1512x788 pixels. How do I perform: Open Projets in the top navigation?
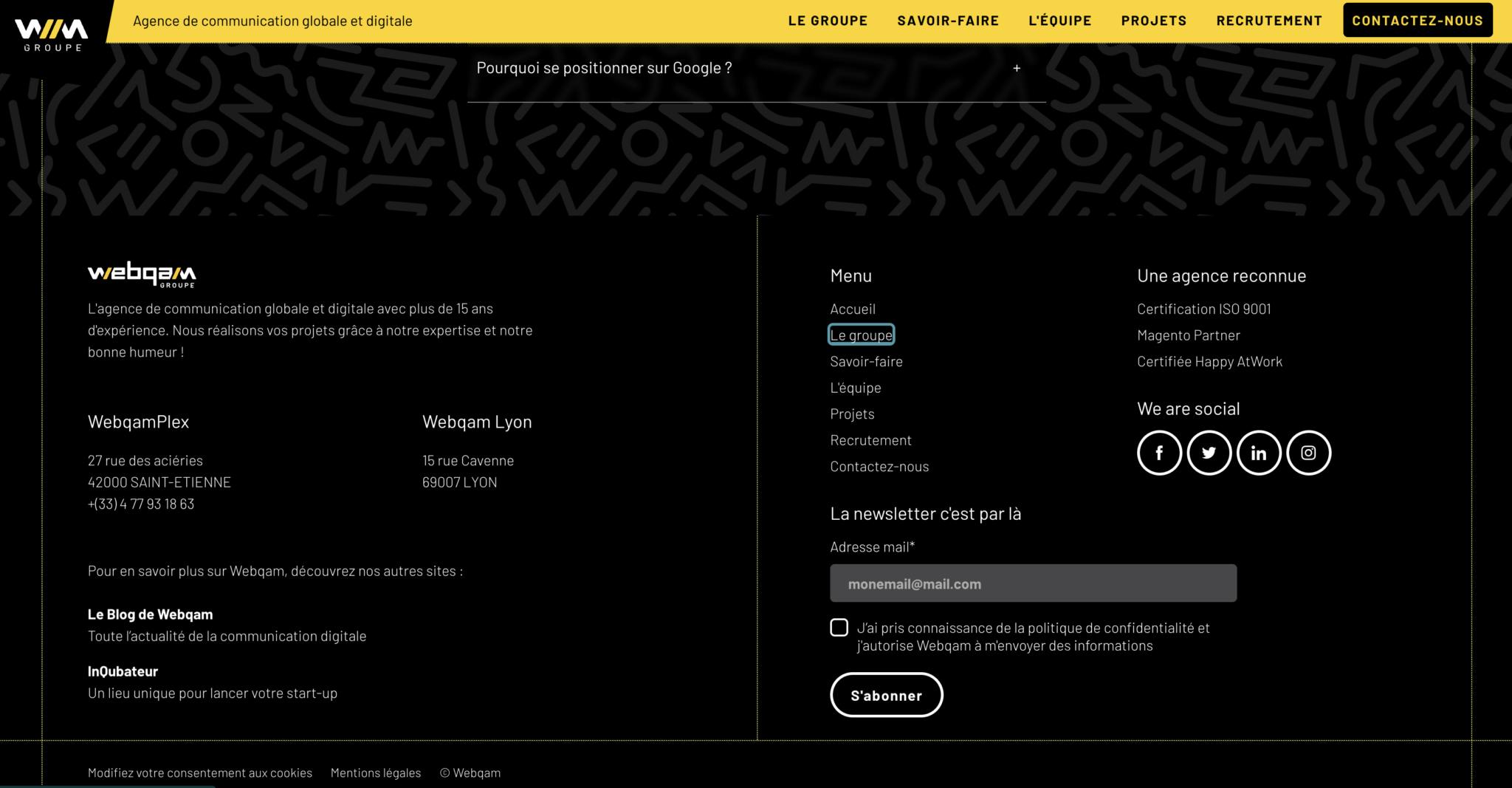pos(1154,21)
